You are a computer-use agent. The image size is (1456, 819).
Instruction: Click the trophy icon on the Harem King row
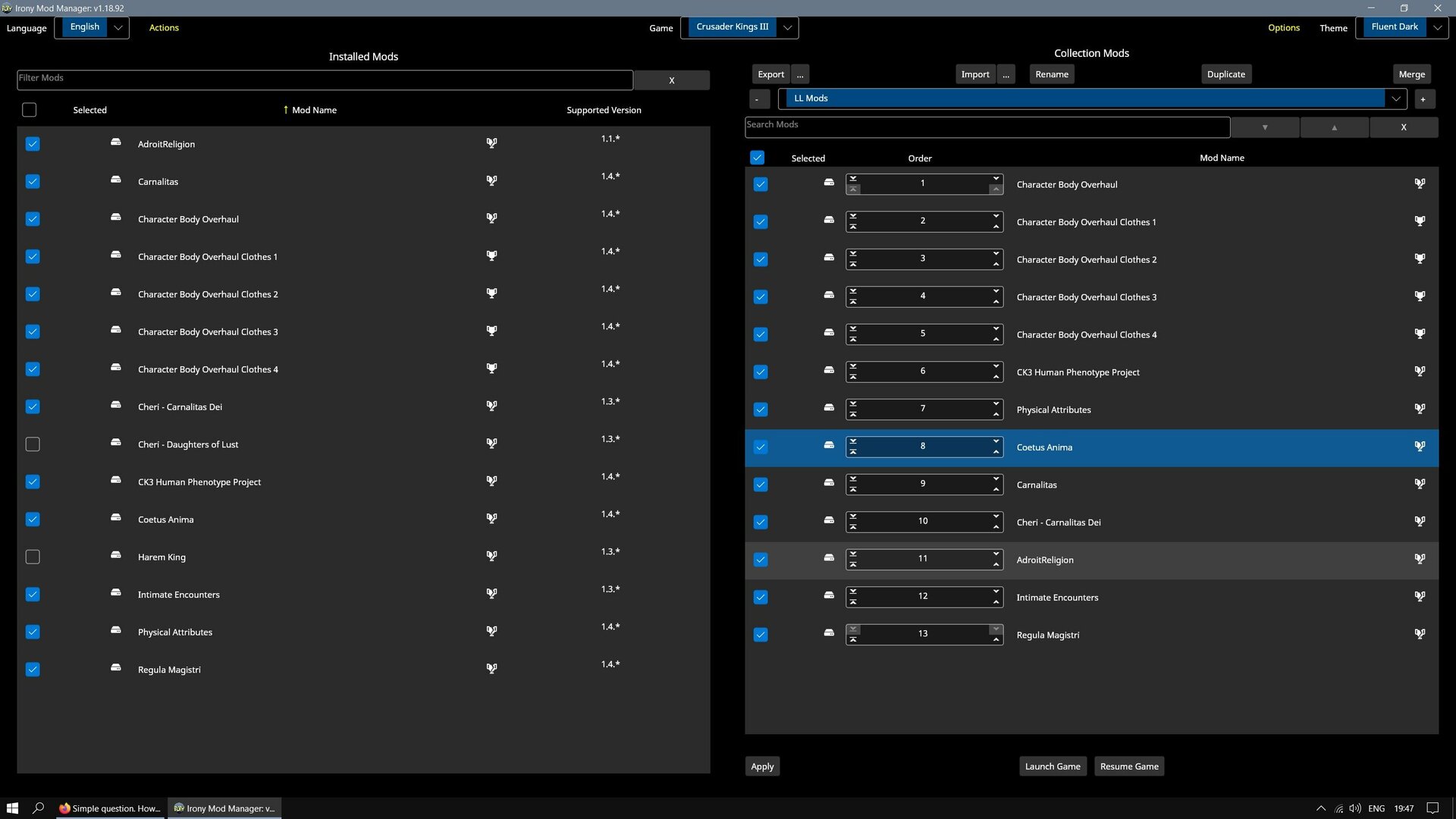click(491, 556)
